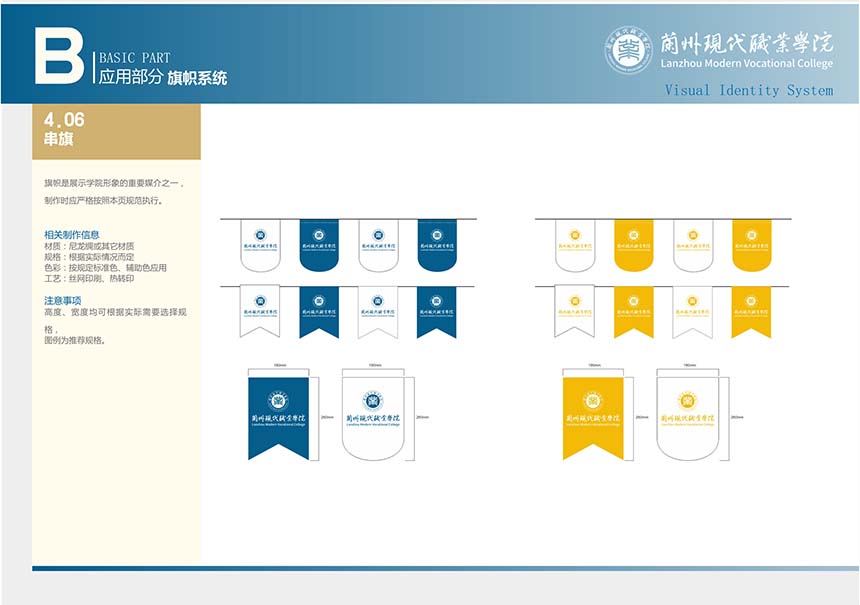Click the 注意事项 heading
The width and height of the screenshot is (860, 605).
point(62,300)
